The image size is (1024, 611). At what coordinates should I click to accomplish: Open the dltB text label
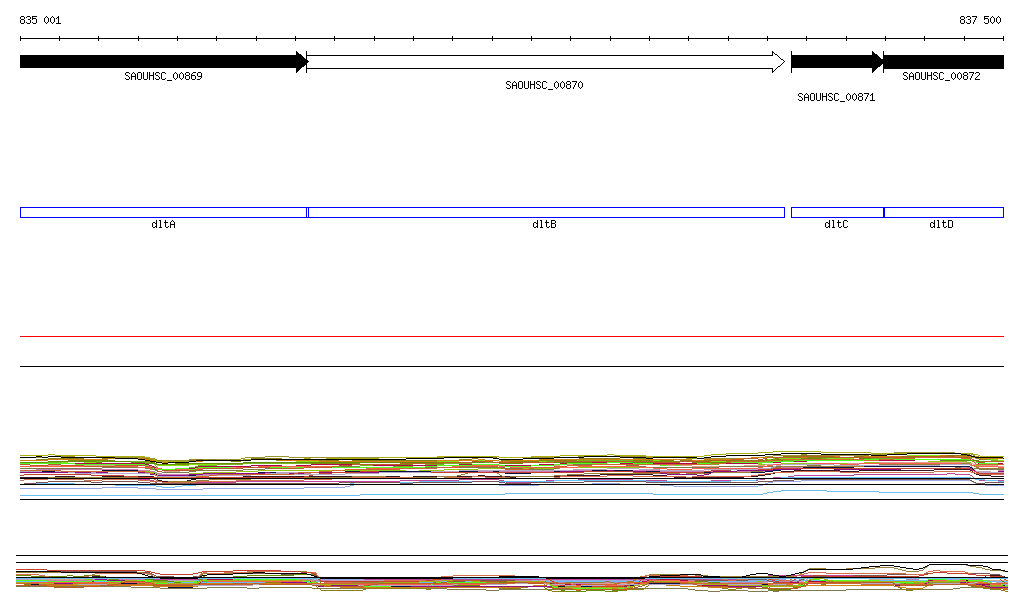(544, 225)
